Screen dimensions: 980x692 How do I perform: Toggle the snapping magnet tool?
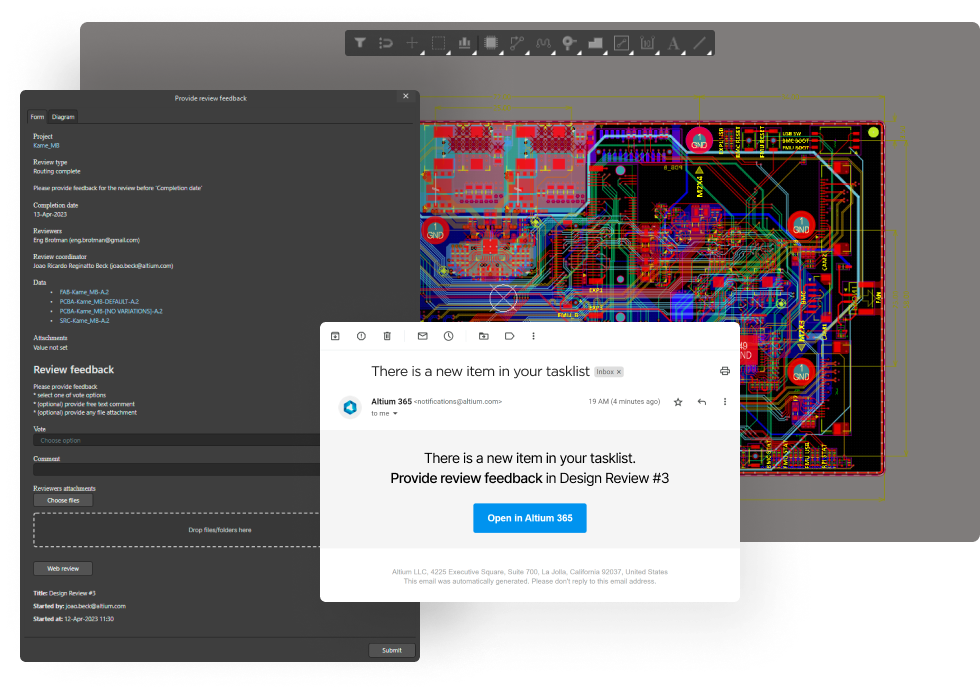[x=386, y=43]
